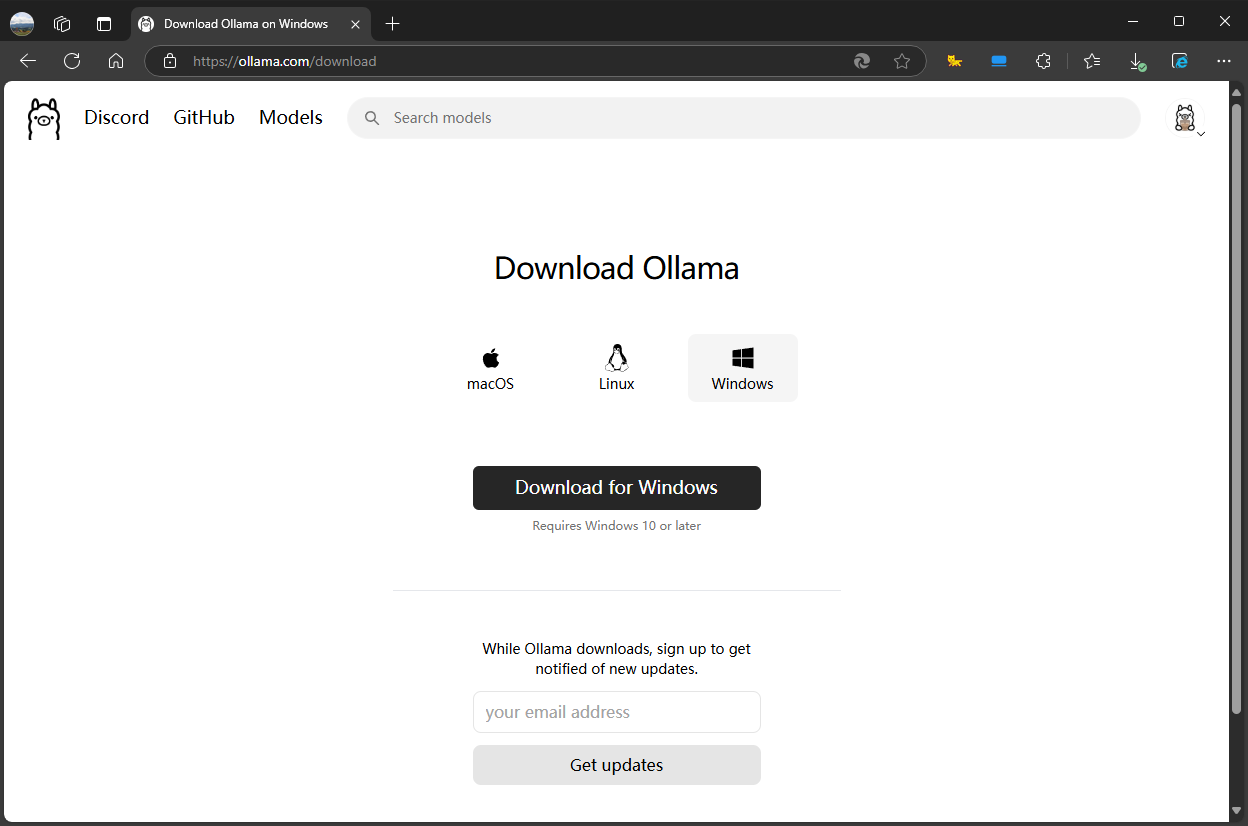Add this page to favorites

coord(902,61)
